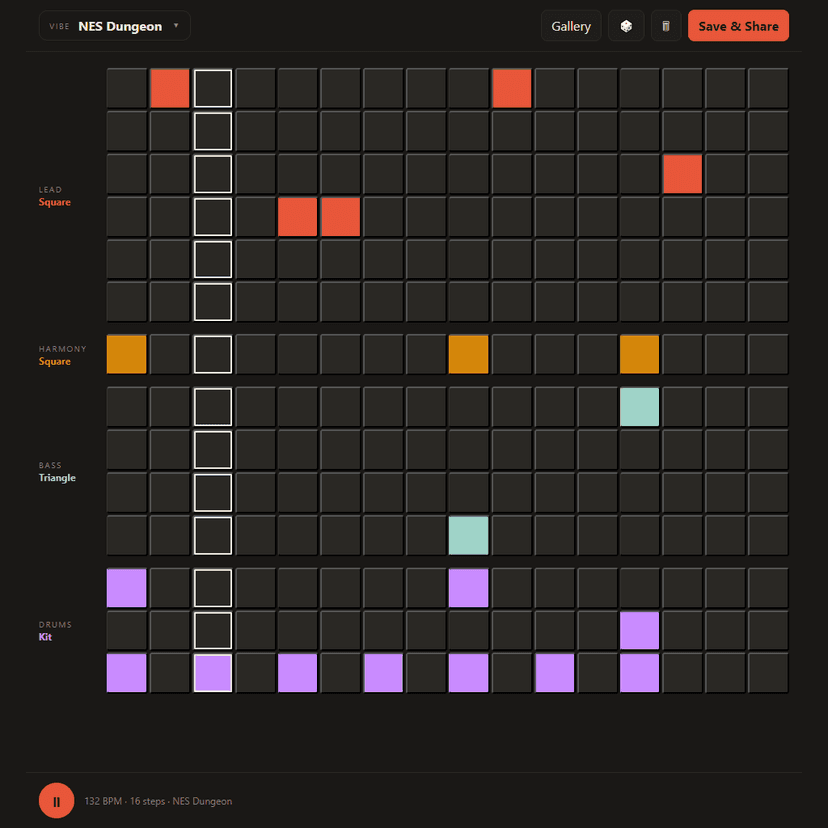Screen dimensions: 828x828
Task: Click the Lead Square instrument label
Action: tap(55, 202)
